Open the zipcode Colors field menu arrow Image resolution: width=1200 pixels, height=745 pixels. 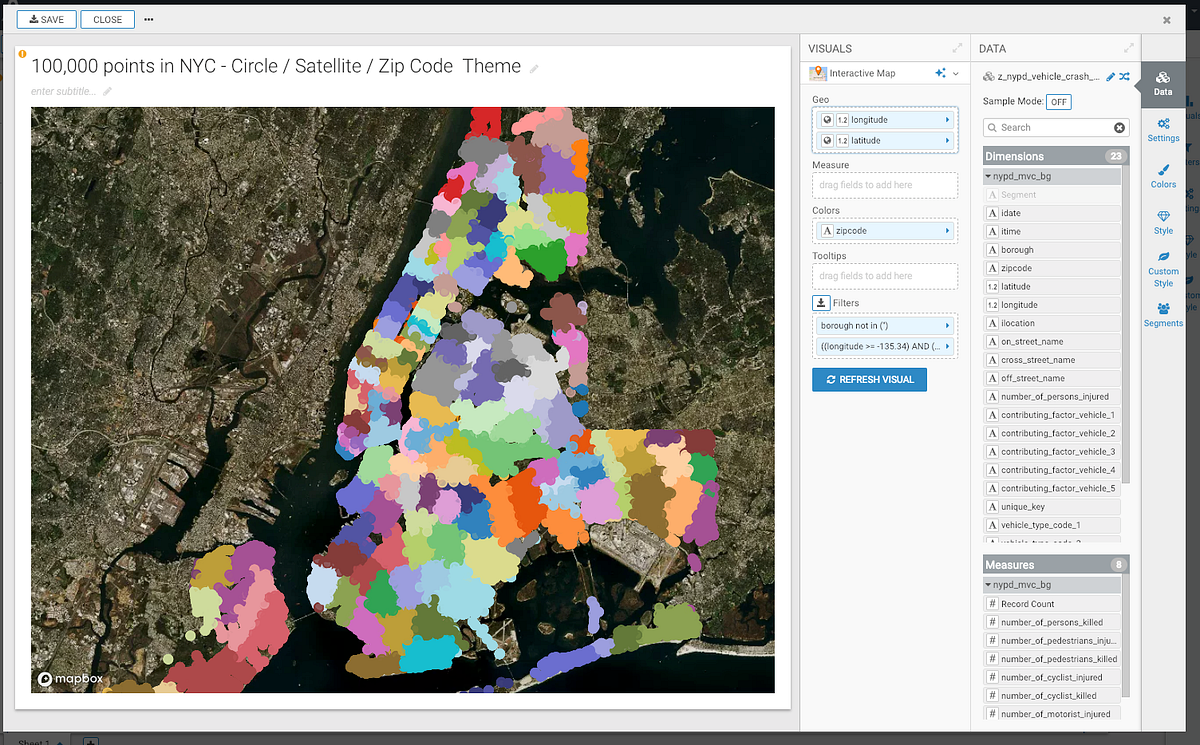point(947,231)
